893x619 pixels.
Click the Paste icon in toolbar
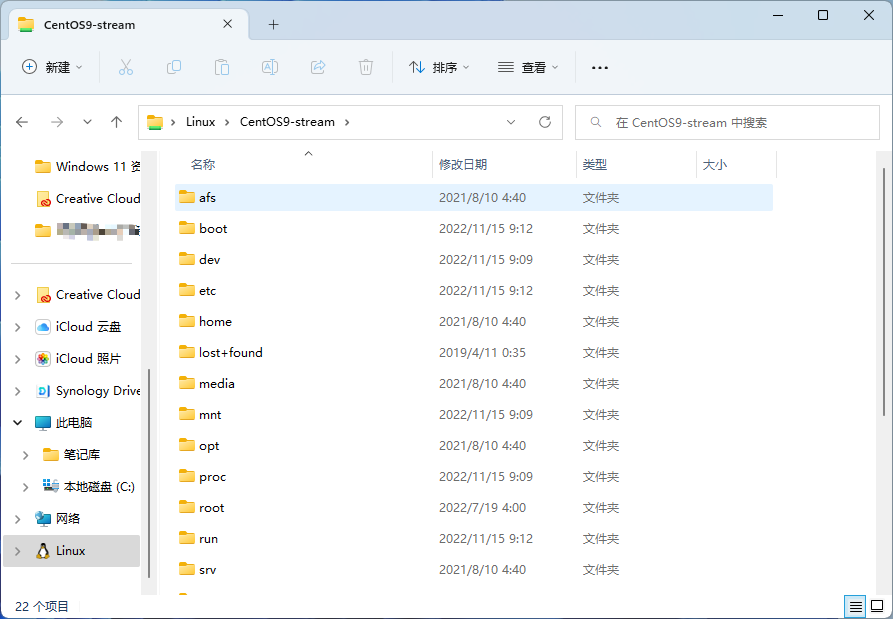click(x=222, y=67)
